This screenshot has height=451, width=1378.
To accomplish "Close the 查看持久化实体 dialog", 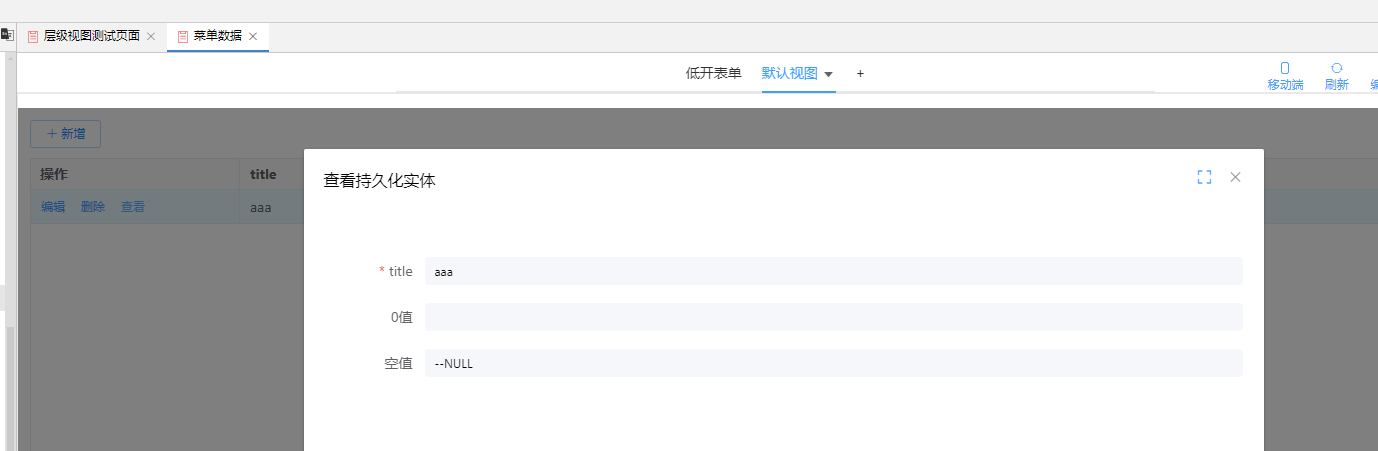I will [1235, 177].
